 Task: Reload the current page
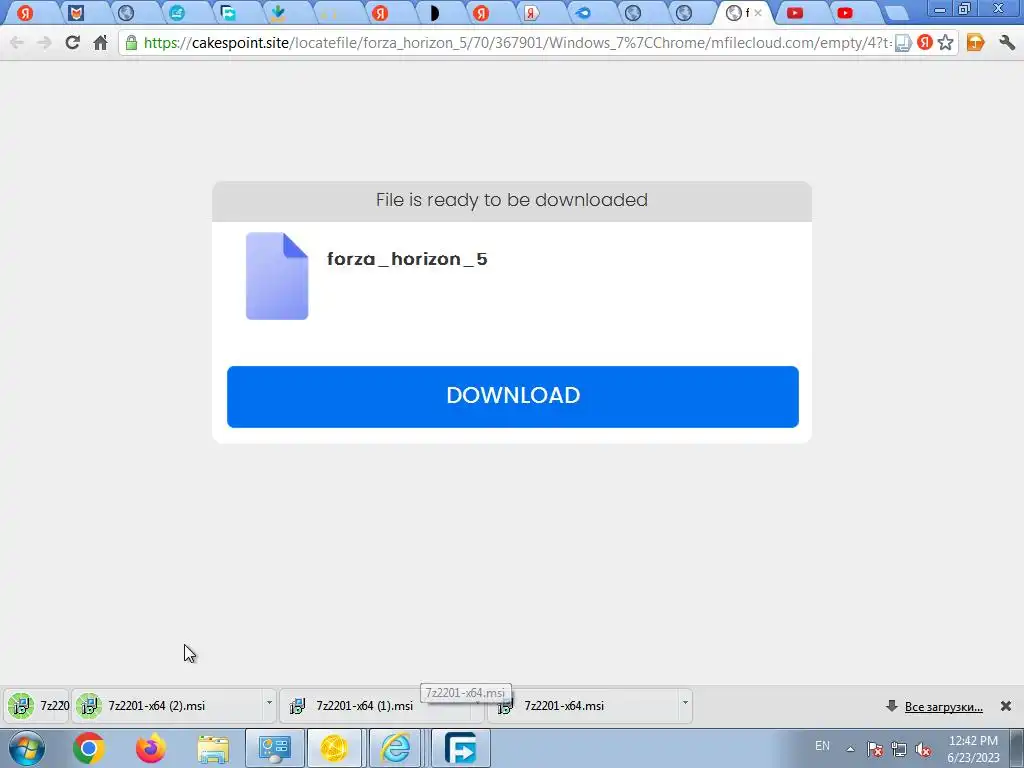(x=72, y=42)
